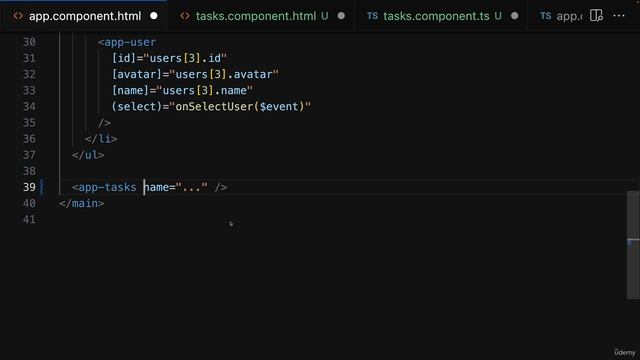This screenshot has width=640, height=360.
Task: Open the editor More Actions ellipsis menu
Action: [x=619, y=16]
